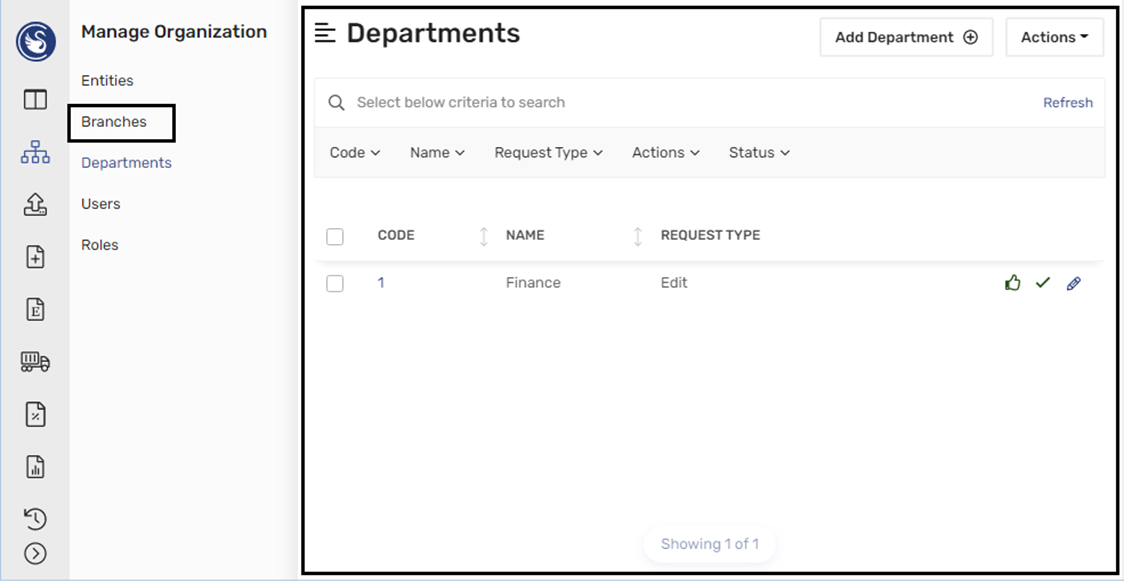Open the Actions dropdown button at top right
The image size is (1124, 582).
coord(1054,37)
